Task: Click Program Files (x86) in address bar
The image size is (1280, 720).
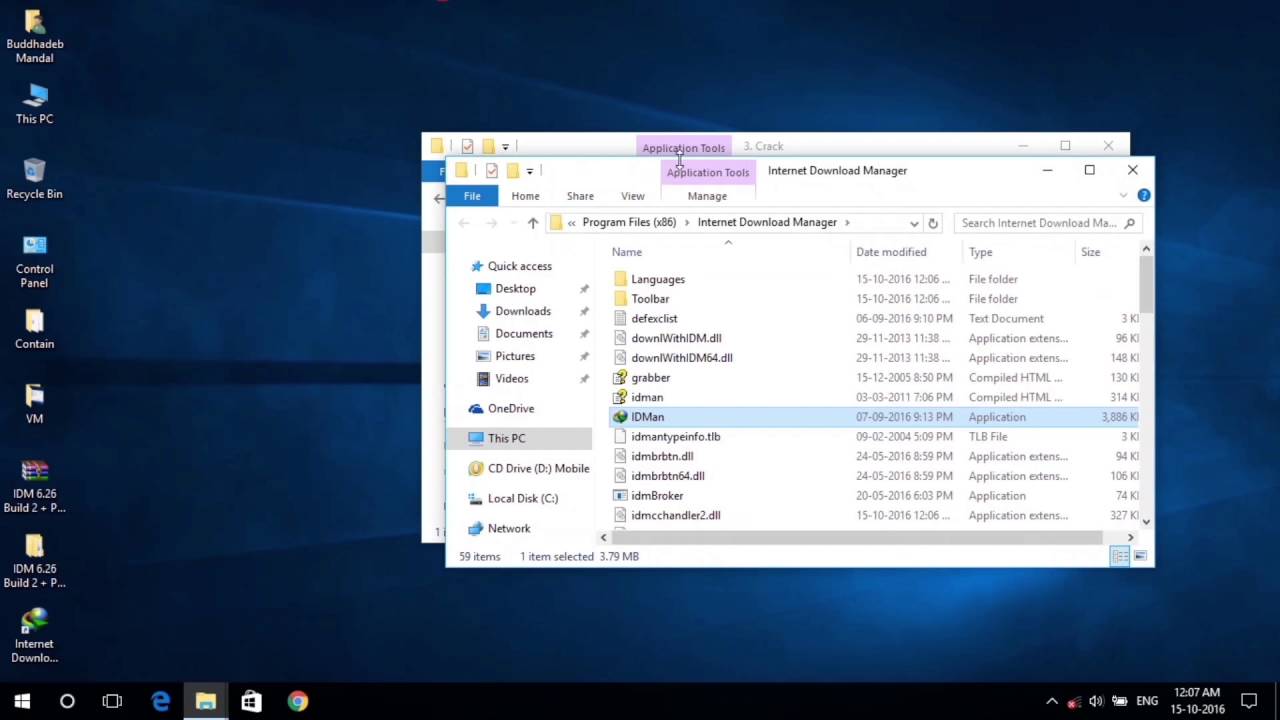Action: 629,222
